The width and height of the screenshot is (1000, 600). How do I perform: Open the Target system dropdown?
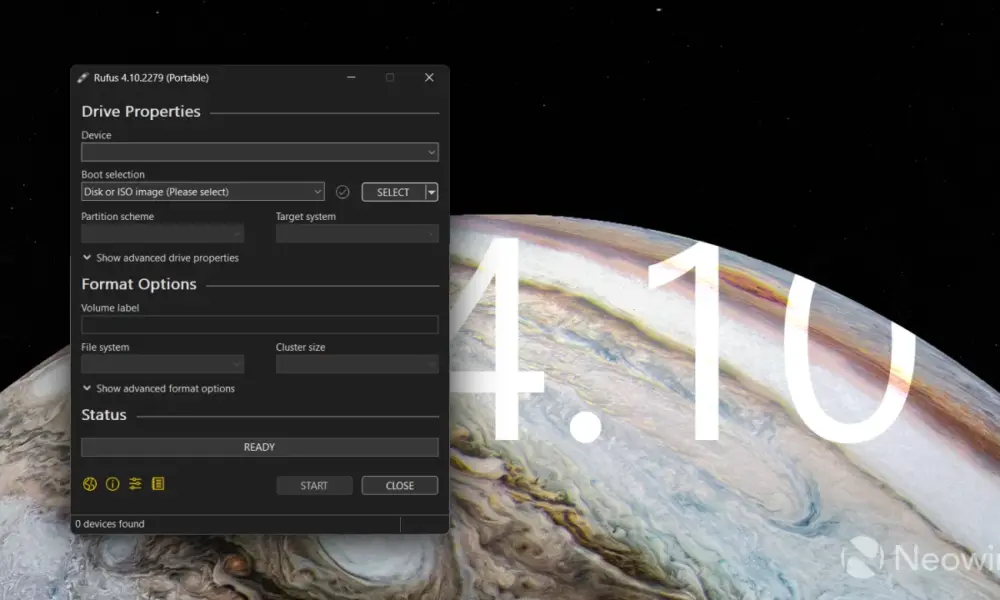click(x=356, y=234)
